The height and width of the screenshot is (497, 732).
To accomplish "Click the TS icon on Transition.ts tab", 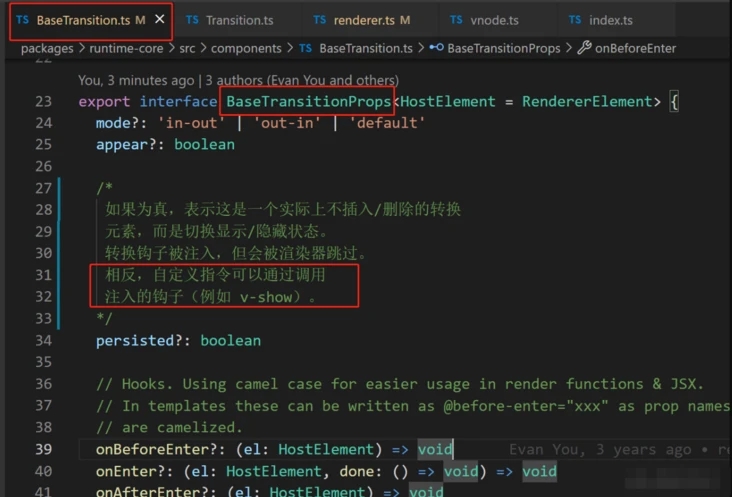I will point(192,20).
